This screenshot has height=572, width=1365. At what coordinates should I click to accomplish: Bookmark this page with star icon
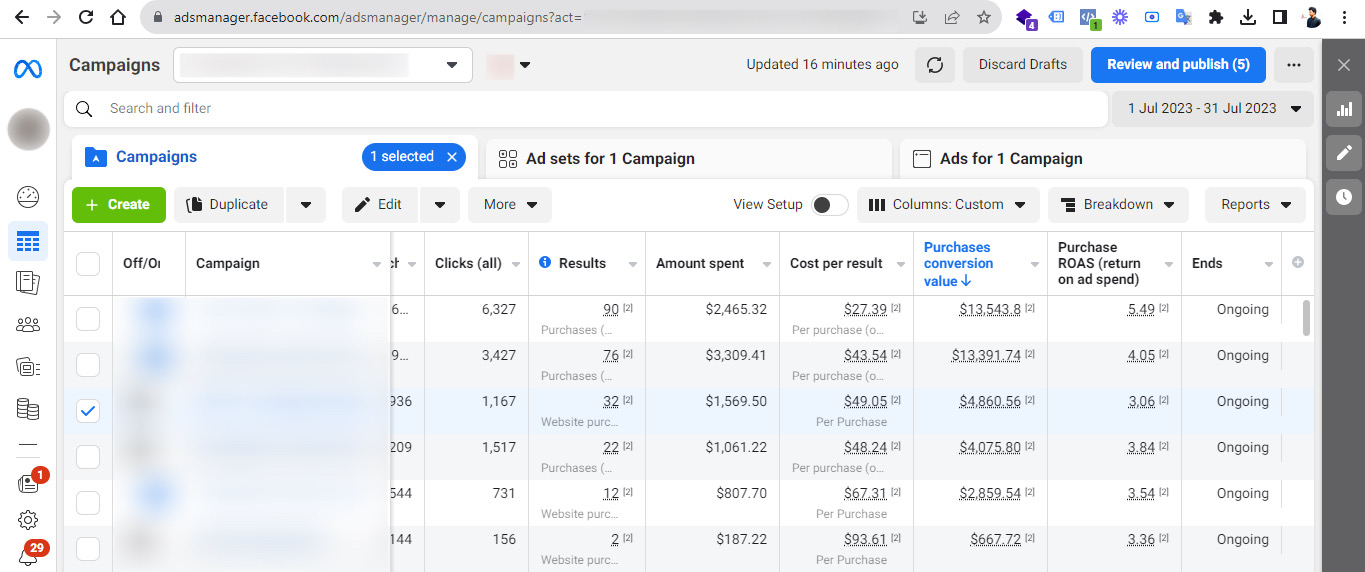(x=984, y=17)
